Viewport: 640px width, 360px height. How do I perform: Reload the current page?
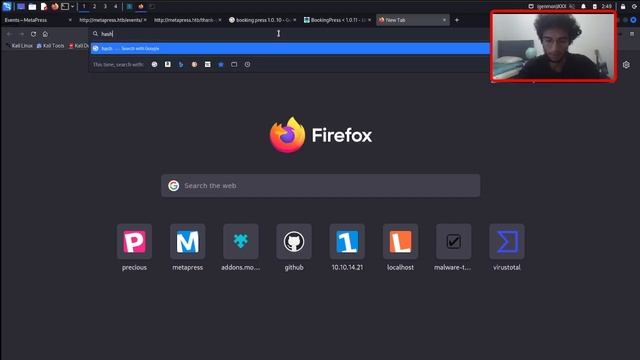pos(33,34)
